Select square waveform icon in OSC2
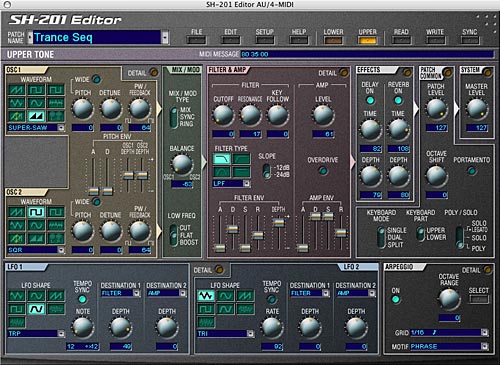 click(x=36, y=212)
